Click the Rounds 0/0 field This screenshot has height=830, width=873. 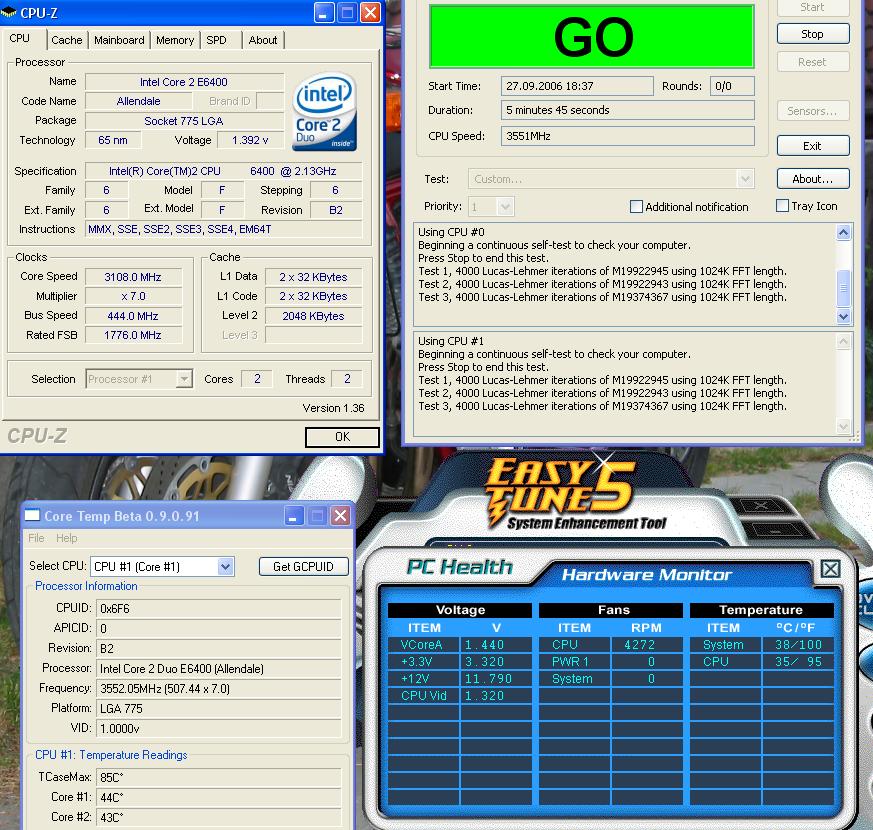(x=732, y=86)
